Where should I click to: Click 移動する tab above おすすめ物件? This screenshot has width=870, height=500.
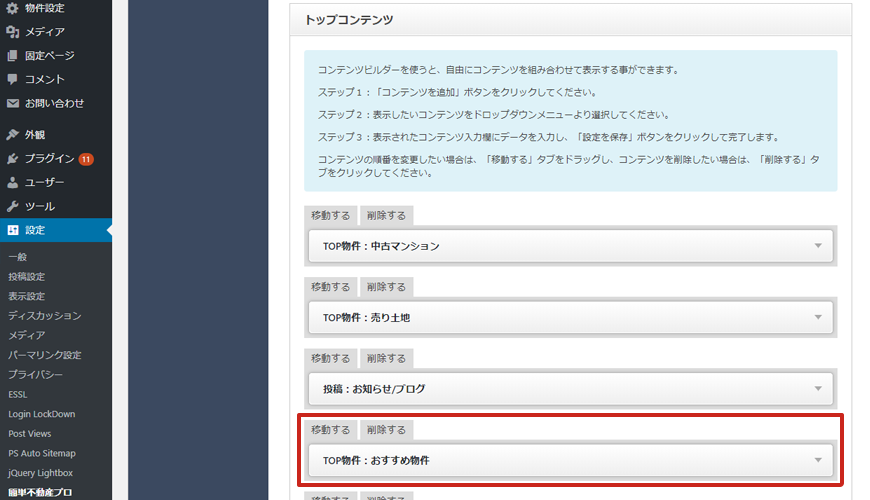(x=330, y=430)
